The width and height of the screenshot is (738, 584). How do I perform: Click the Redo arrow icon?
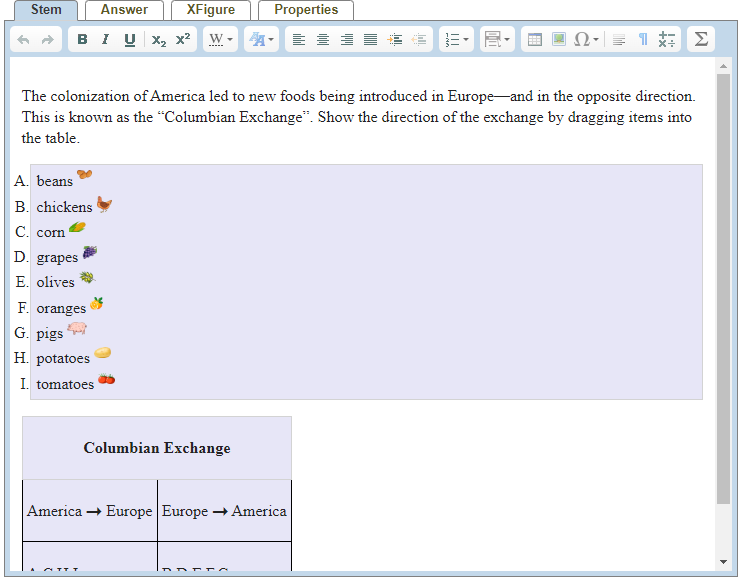pyautogui.click(x=48, y=40)
